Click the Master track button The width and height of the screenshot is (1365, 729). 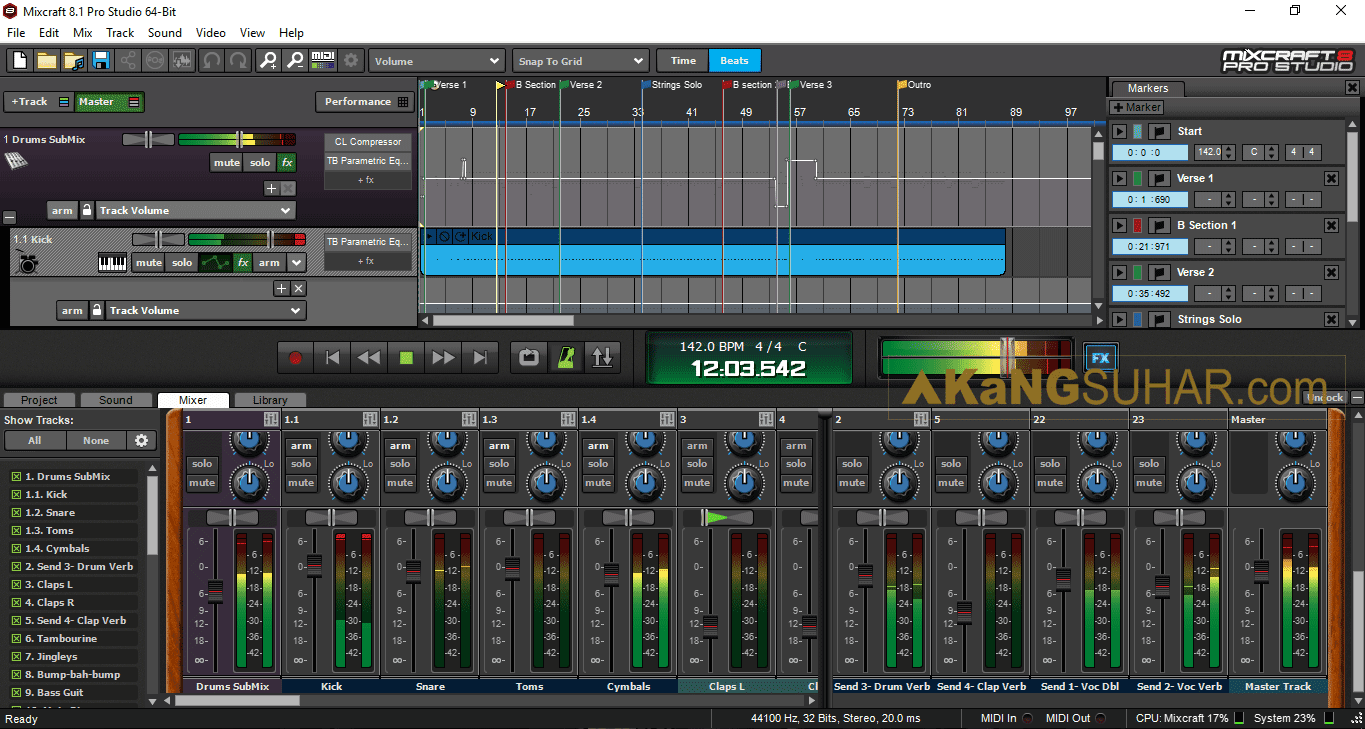(x=110, y=102)
